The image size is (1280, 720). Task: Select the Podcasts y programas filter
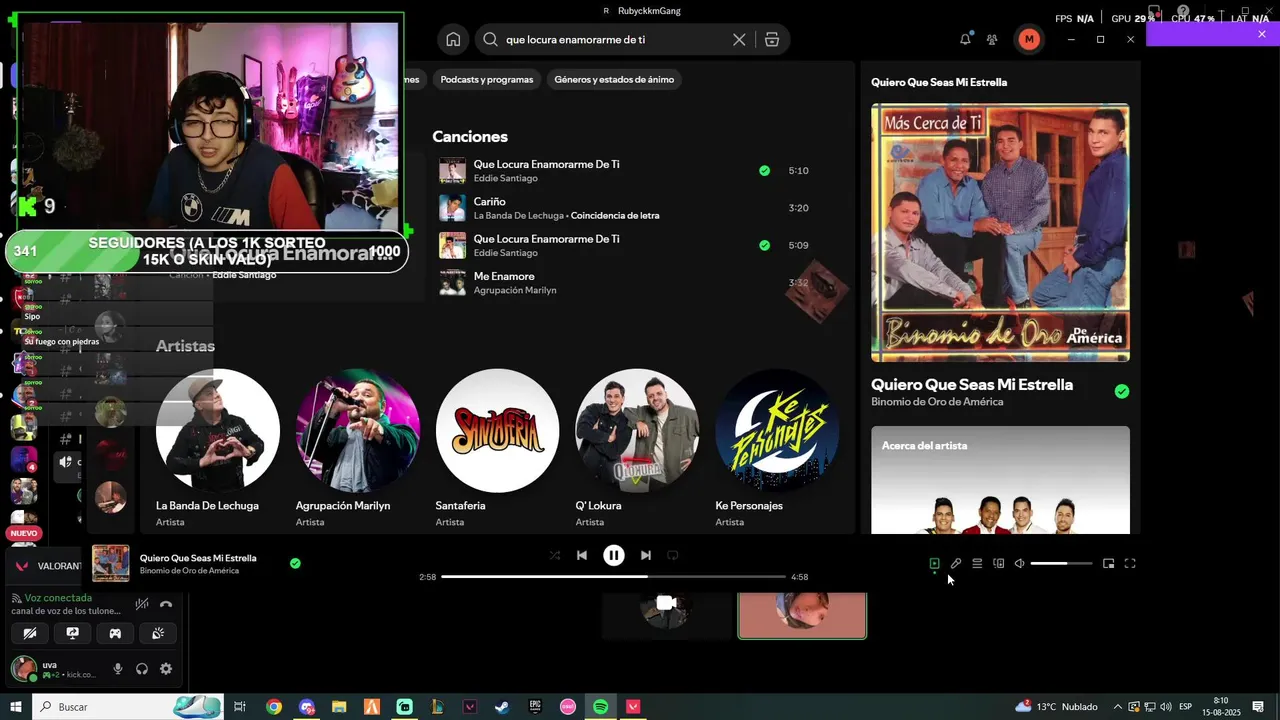(x=487, y=79)
